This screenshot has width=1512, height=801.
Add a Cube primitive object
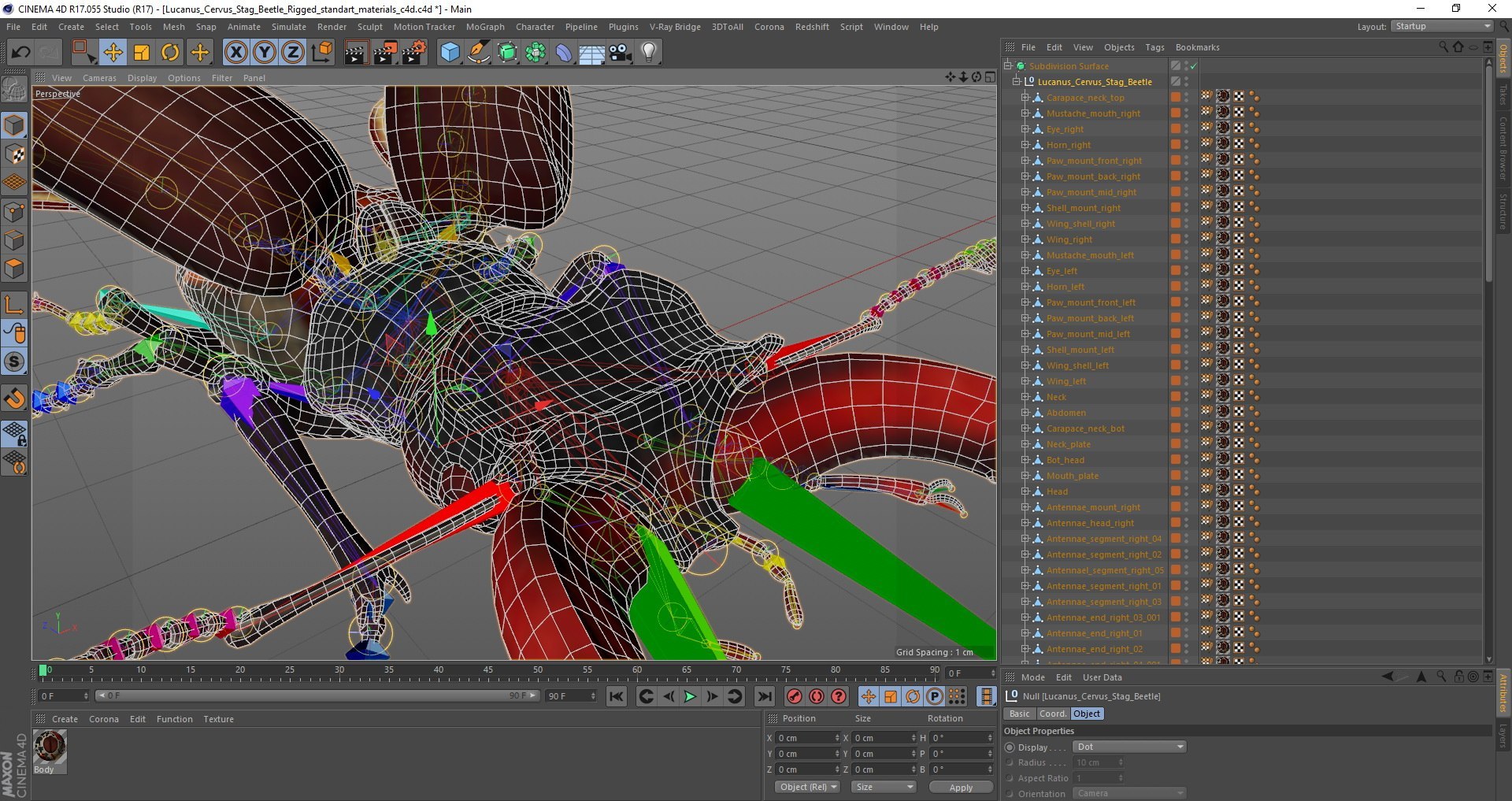tap(450, 53)
